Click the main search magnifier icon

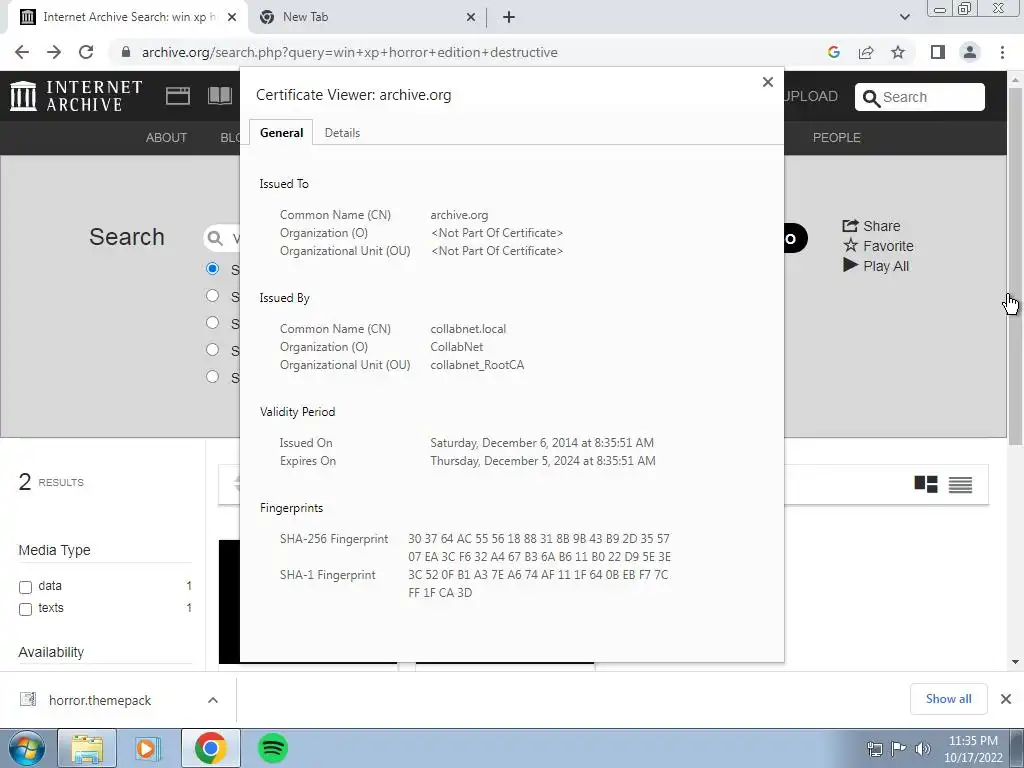pos(215,238)
